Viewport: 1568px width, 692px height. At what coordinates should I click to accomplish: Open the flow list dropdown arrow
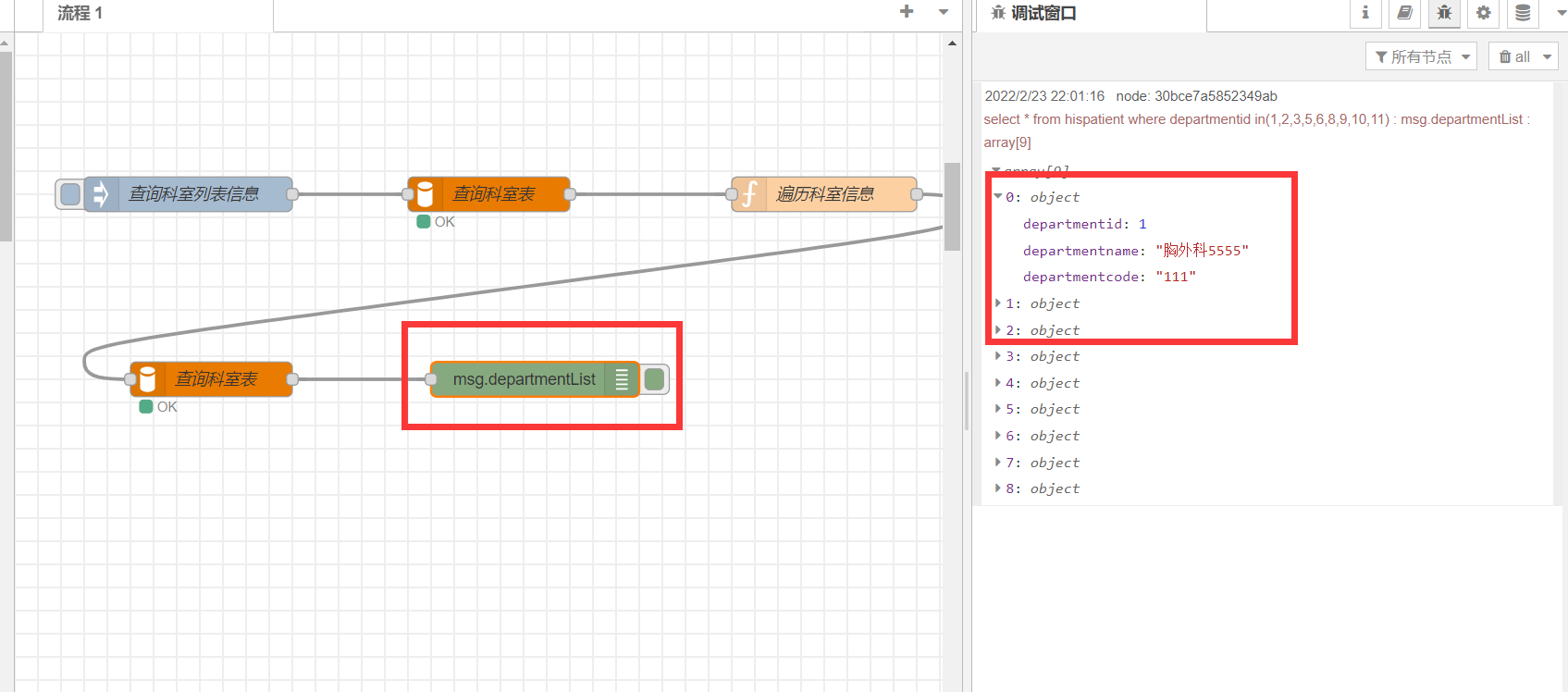(944, 12)
